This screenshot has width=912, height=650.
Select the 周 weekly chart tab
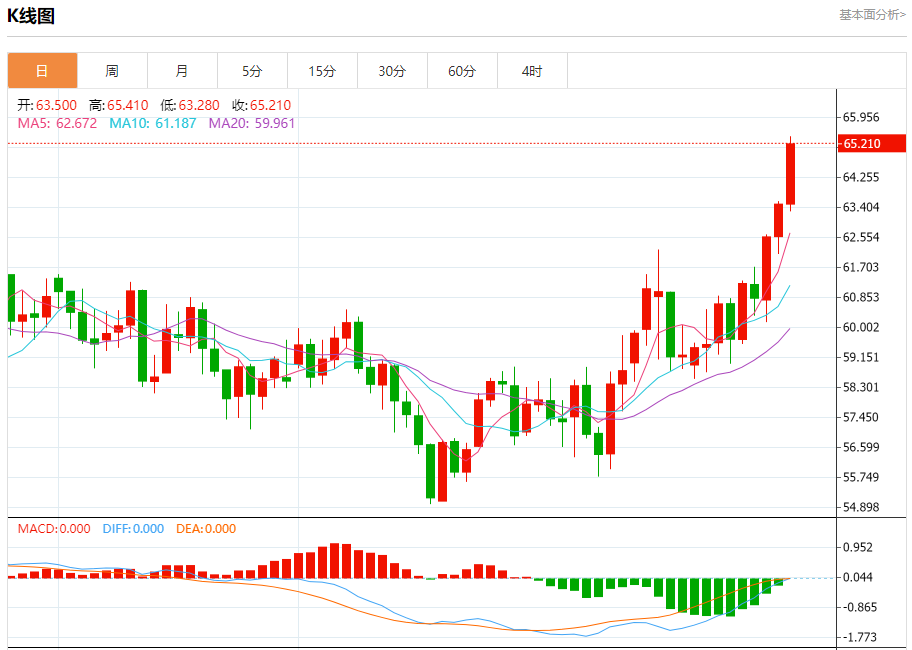coord(112,71)
